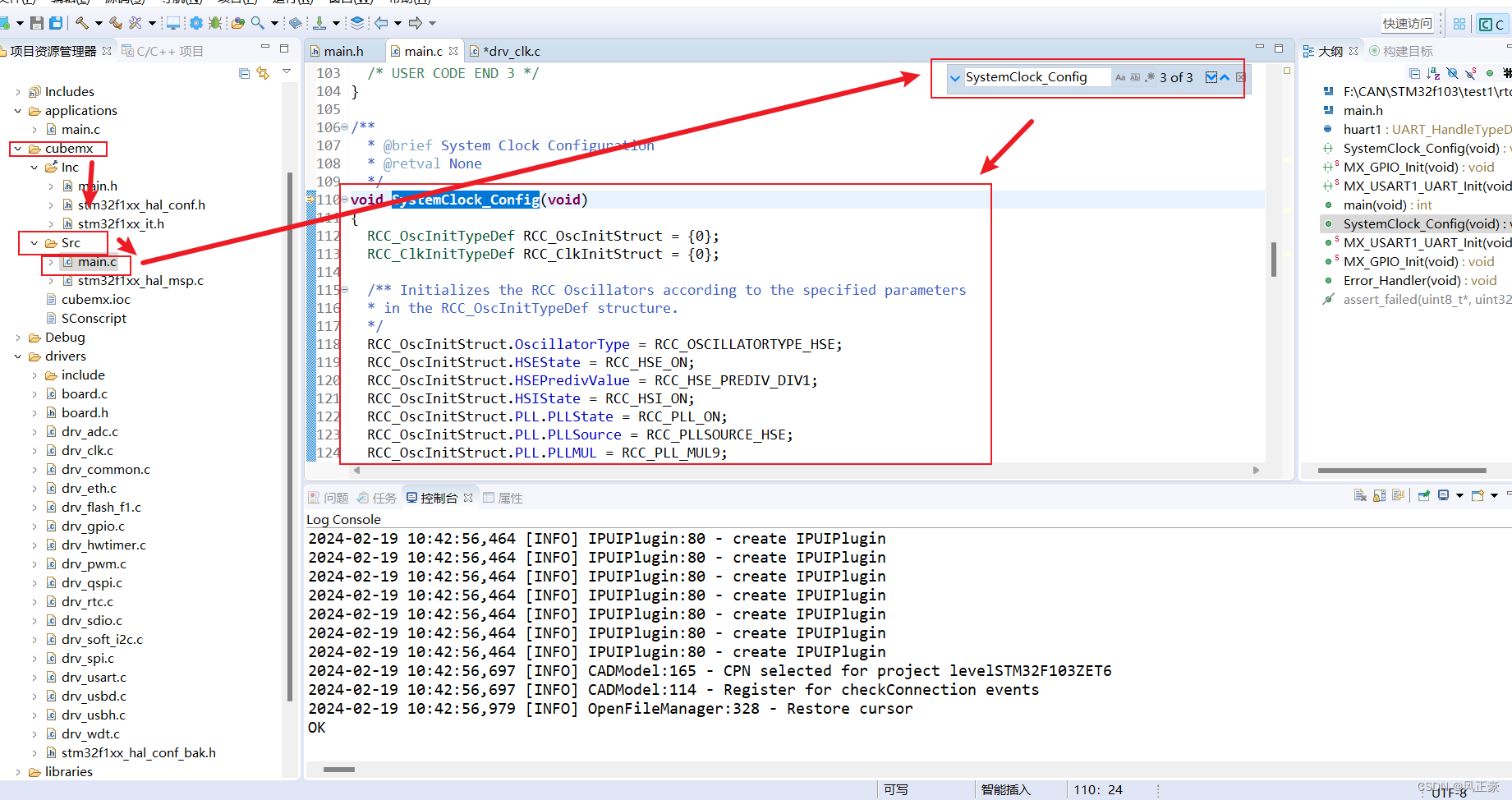
Task: Open the blue book documentation icon
Action: (296, 23)
